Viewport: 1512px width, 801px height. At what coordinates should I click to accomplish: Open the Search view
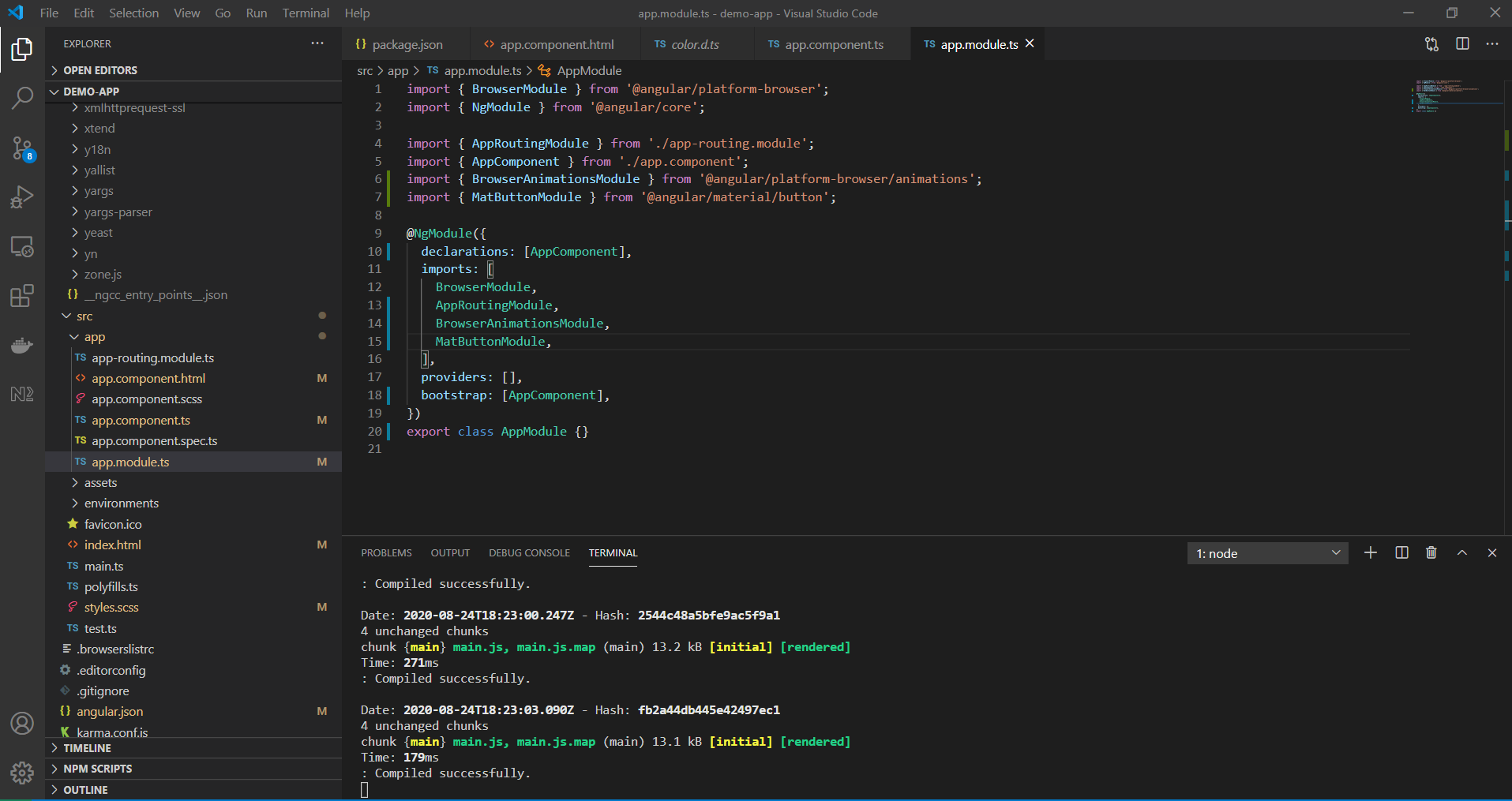[21, 98]
